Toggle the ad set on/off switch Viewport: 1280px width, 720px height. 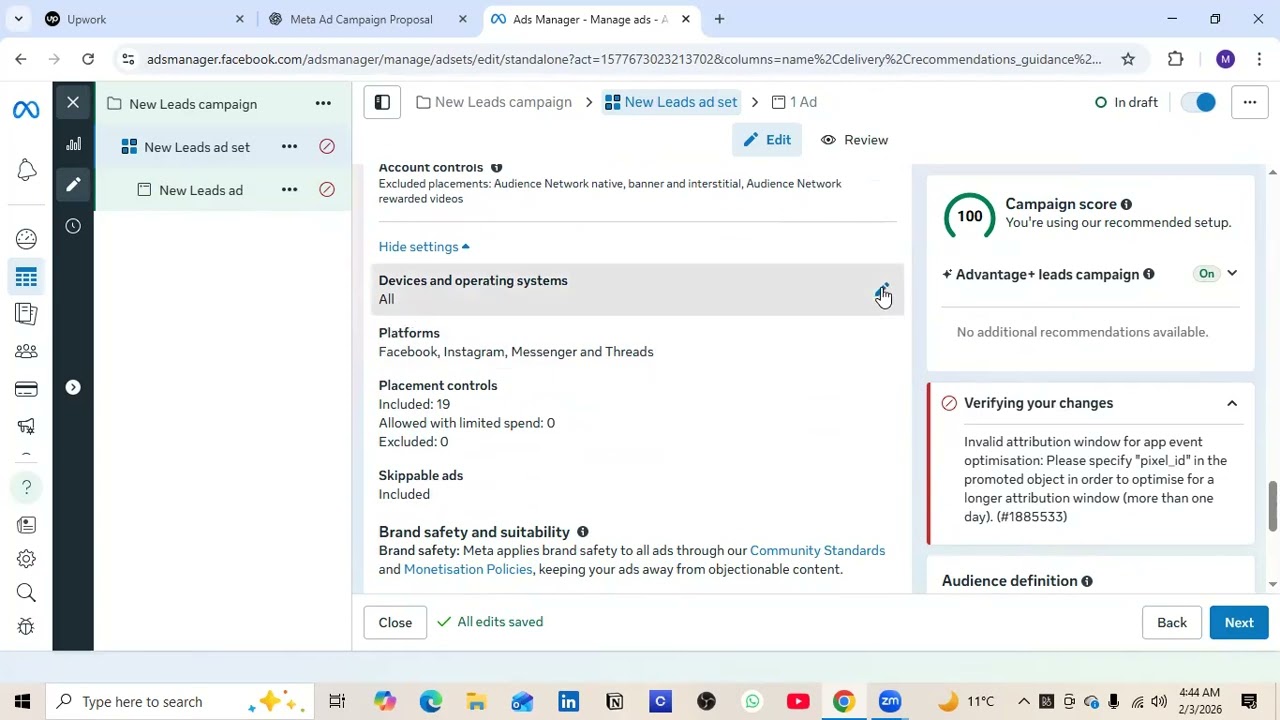pos(1198,102)
